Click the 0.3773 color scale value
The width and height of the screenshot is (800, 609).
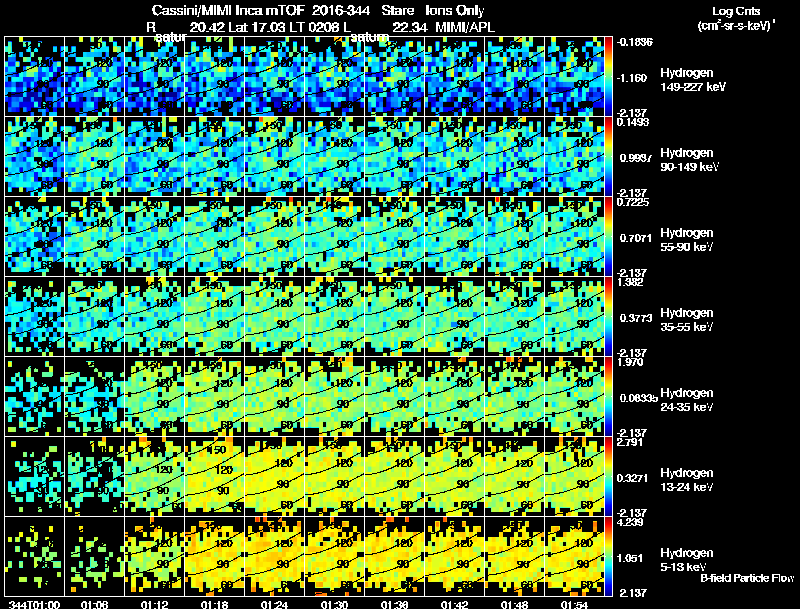(636, 318)
